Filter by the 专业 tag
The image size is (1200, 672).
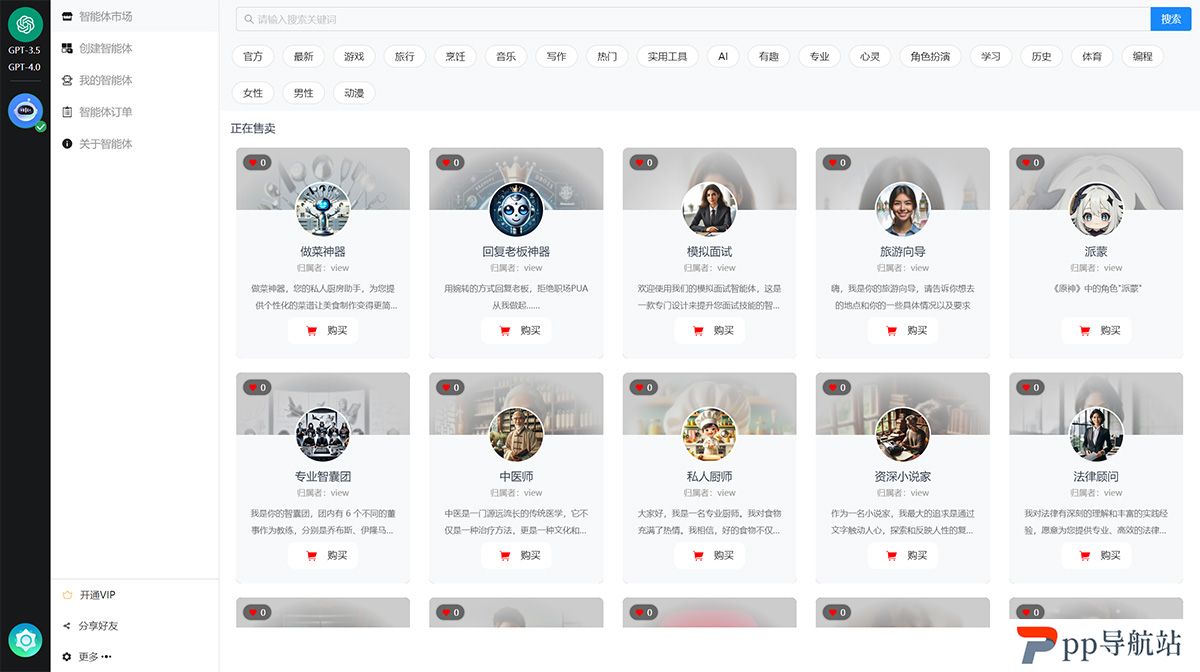(820, 57)
